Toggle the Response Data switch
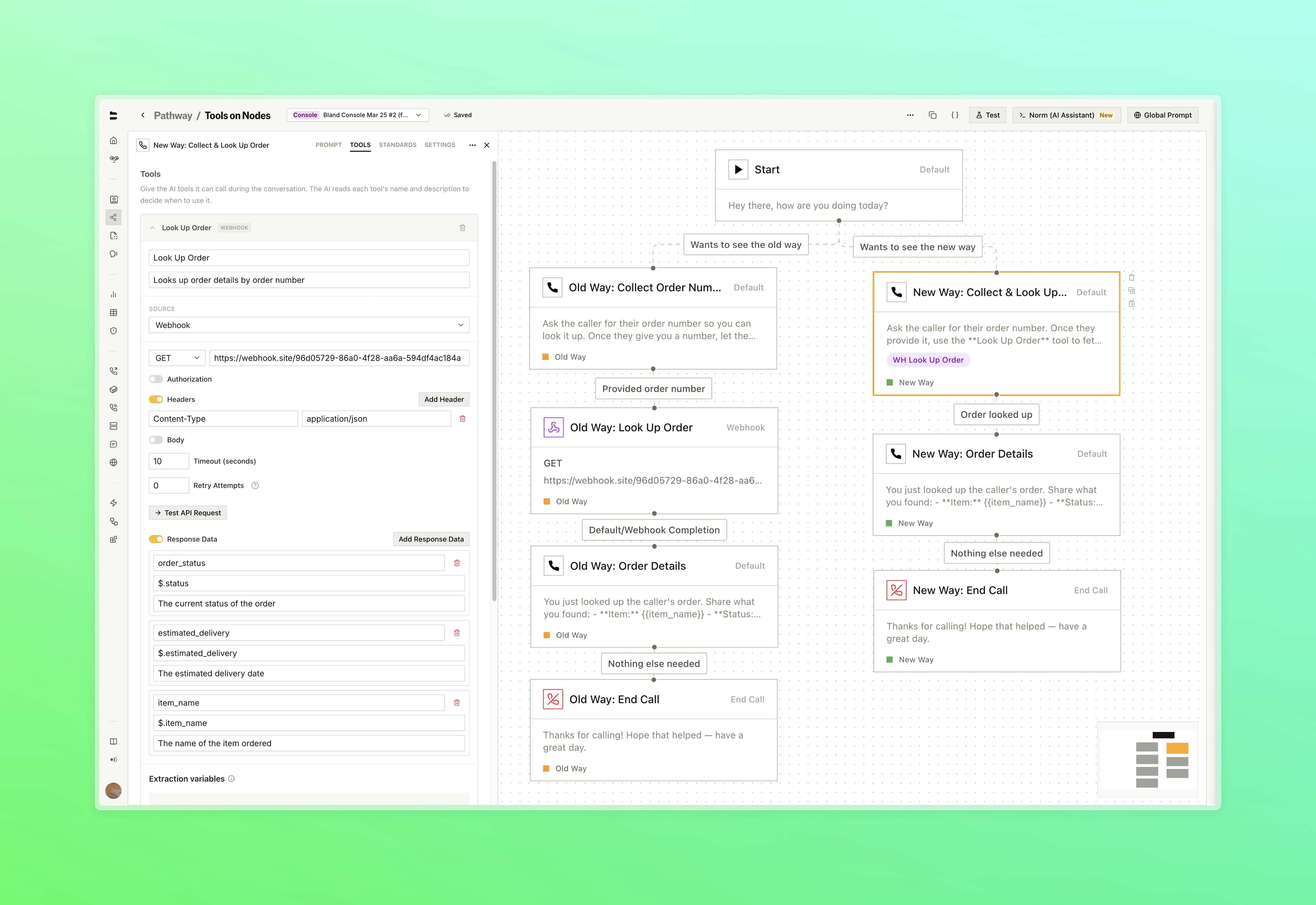This screenshot has width=1316, height=905. (x=156, y=539)
